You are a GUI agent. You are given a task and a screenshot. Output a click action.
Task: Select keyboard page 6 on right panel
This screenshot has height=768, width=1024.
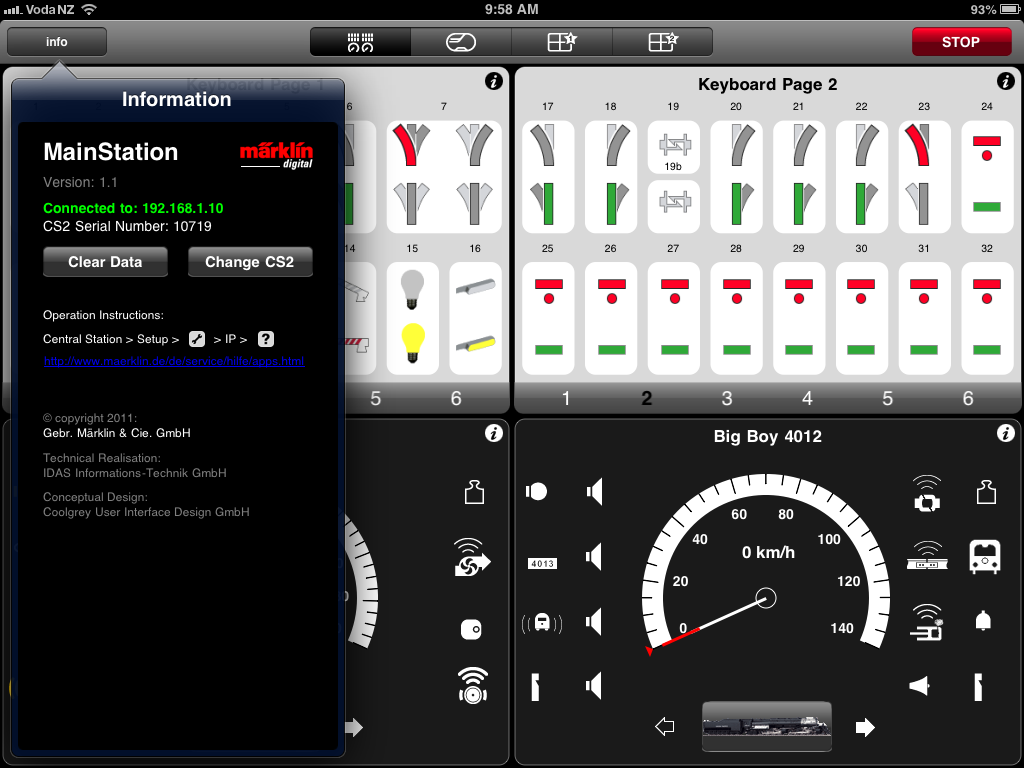[968, 398]
